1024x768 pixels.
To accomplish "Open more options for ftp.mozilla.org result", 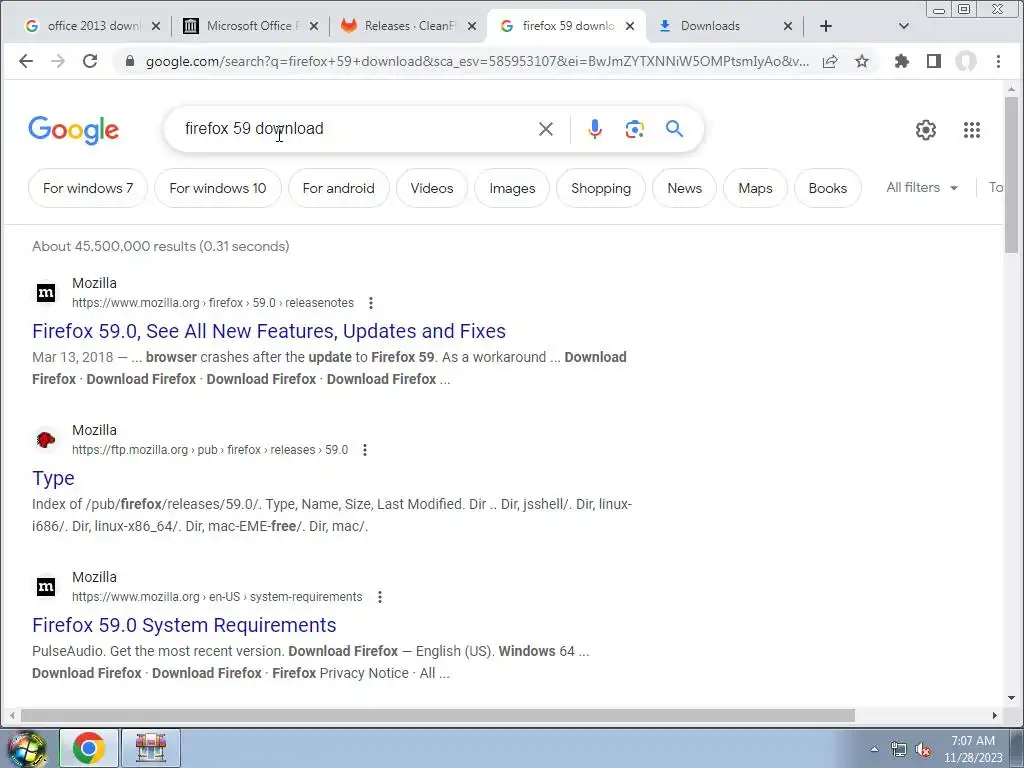I will [365, 450].
